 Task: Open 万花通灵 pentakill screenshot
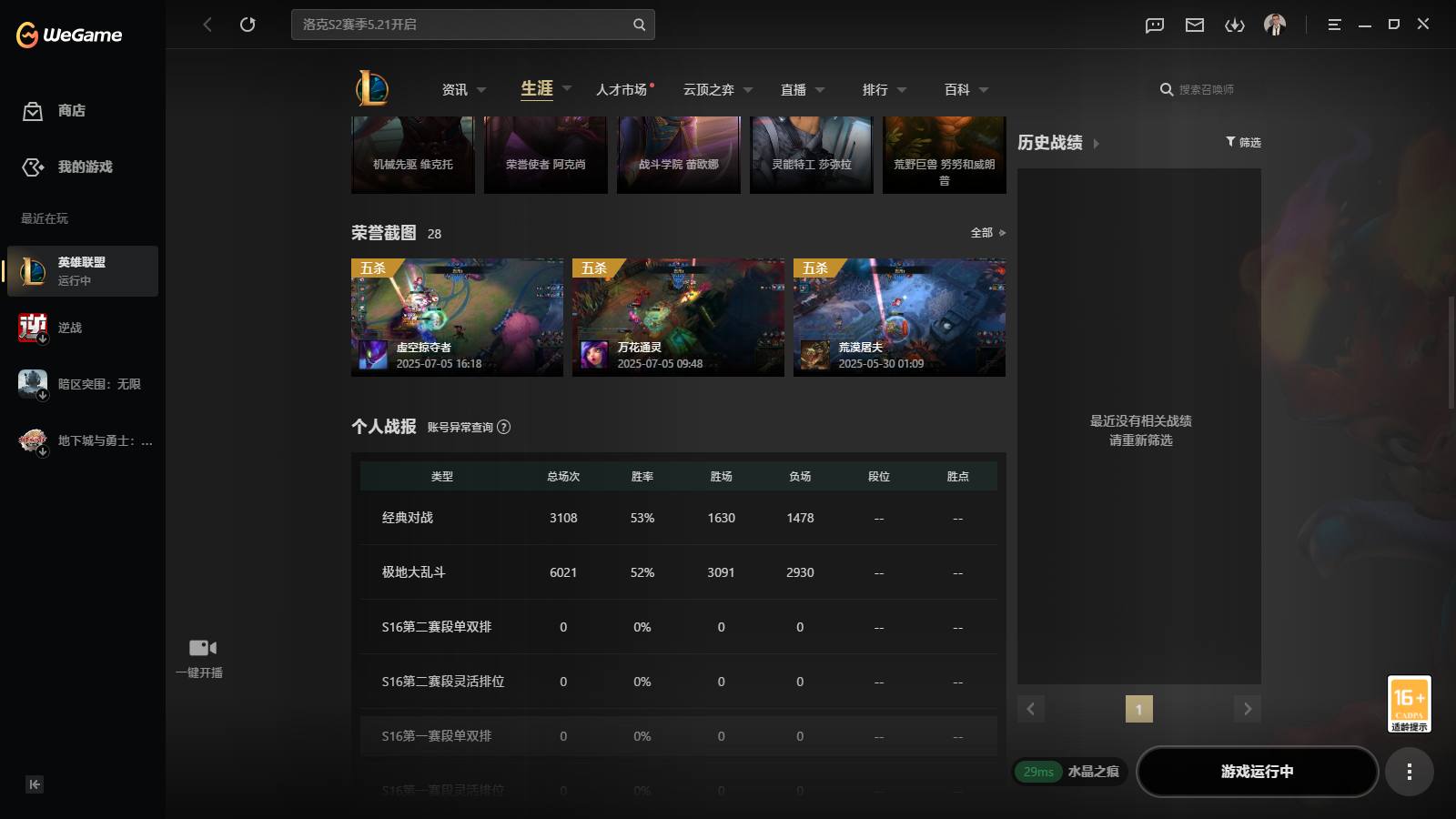[x=678, y=318]
